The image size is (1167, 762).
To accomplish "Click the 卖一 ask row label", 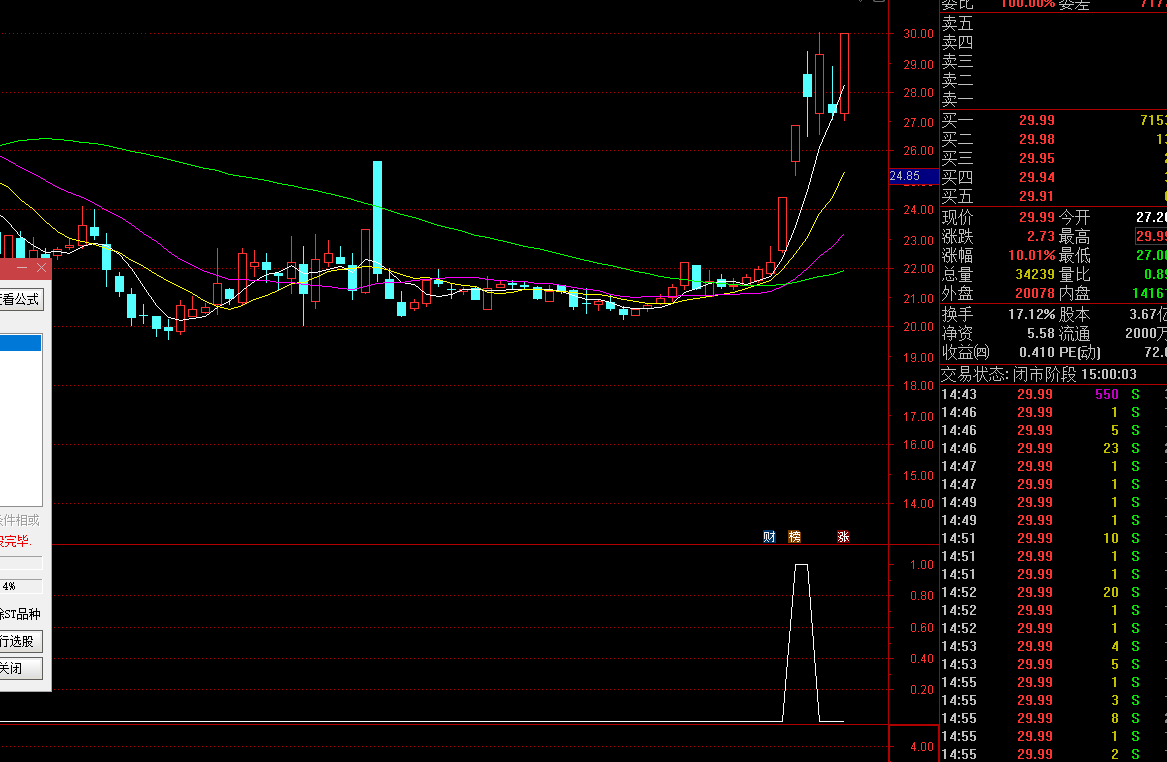I will pyautogui.click(x=958, y=100).
